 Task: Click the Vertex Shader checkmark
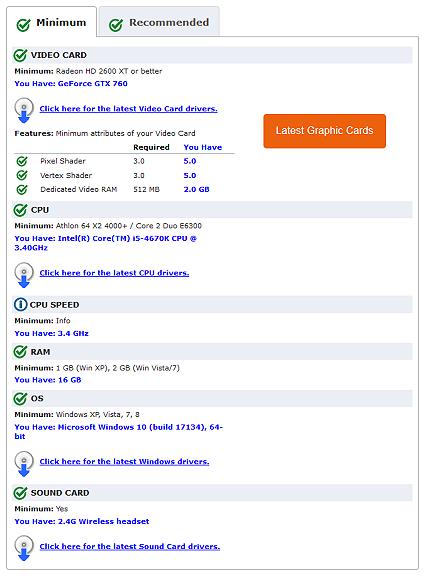[22, 175]
